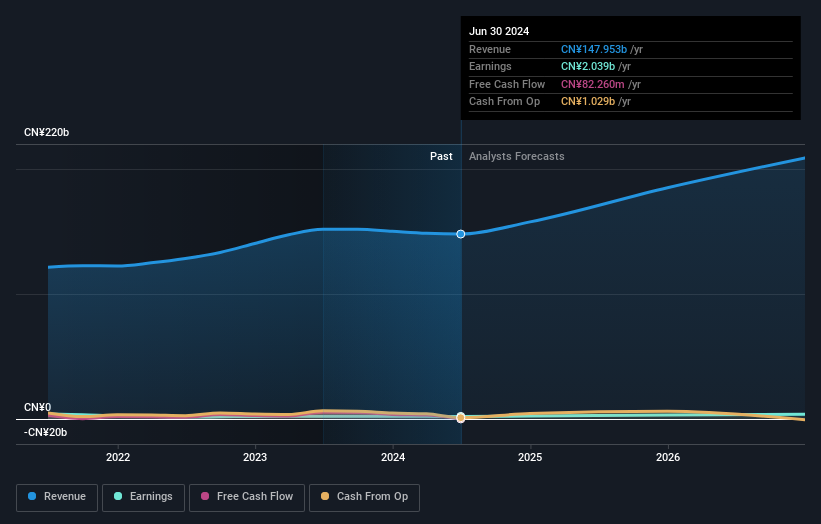Click the 2025 x-axis label

point(530,457)
